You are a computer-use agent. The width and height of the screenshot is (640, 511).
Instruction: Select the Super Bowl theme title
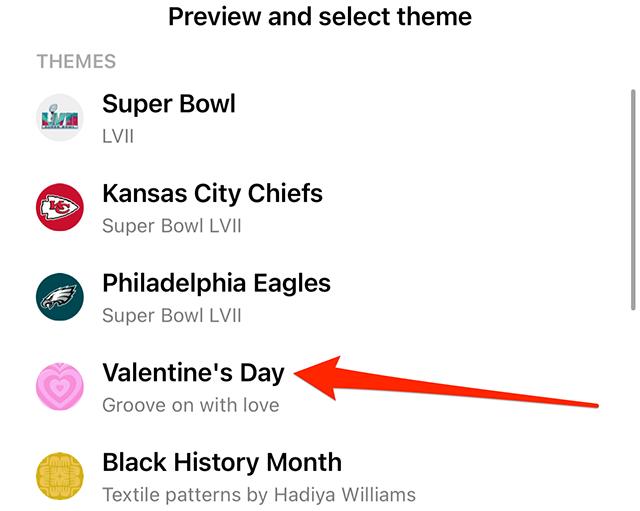pos(169,104)
